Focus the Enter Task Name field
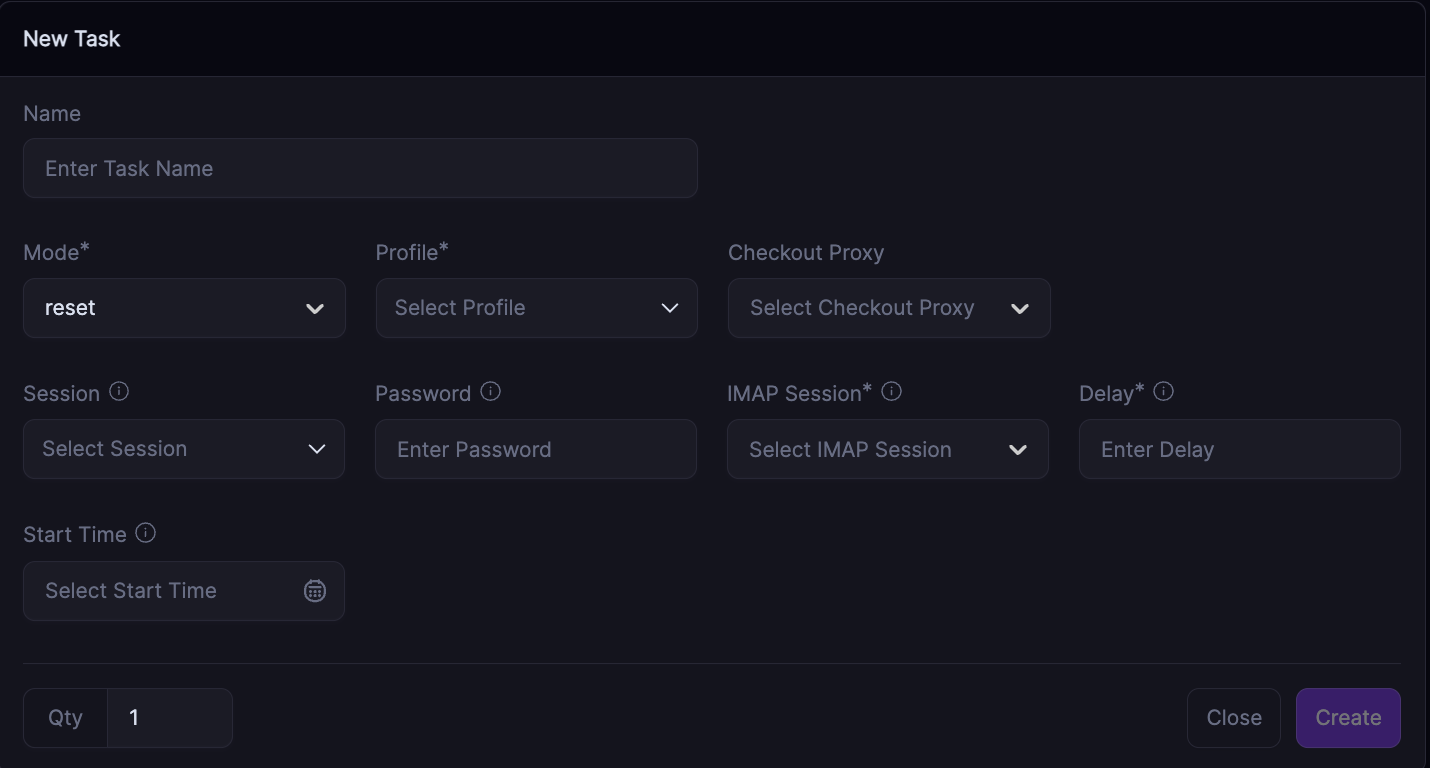Screen dimensions: 1430x768 point(360,168)
